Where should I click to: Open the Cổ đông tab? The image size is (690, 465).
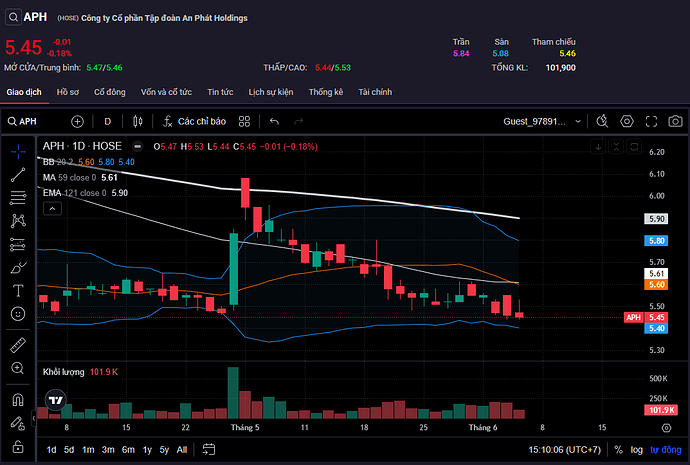(x=110, y=92)
